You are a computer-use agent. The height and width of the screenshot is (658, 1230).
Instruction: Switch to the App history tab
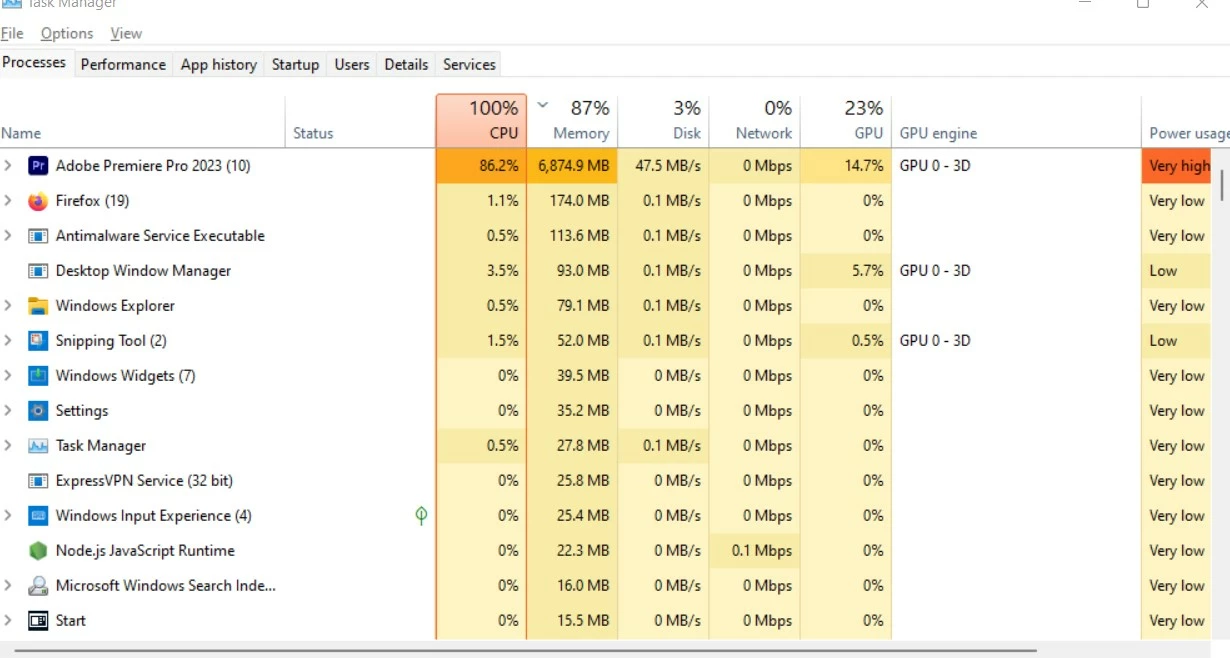219,64
